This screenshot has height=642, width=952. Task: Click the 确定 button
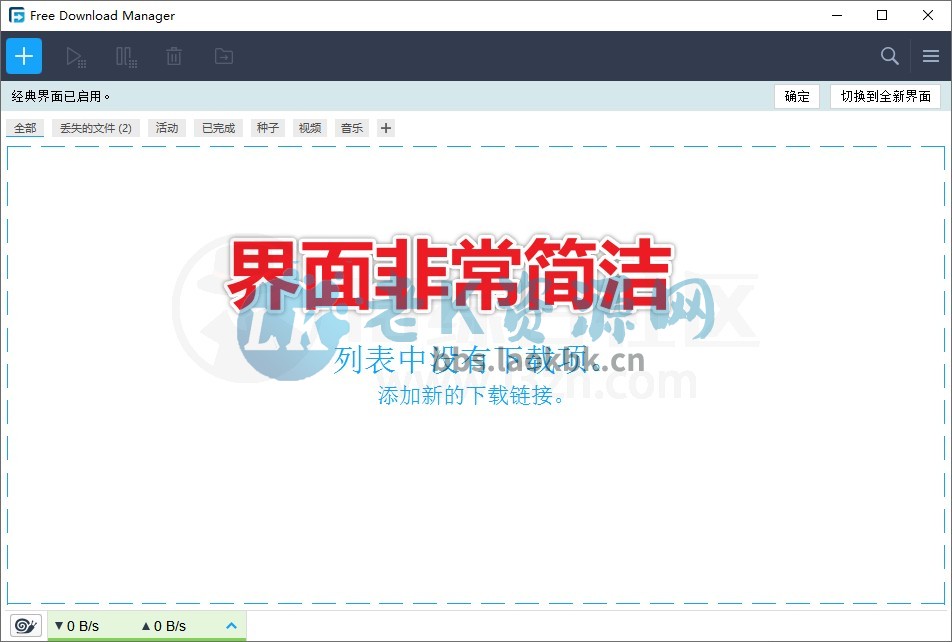[797, 96]
